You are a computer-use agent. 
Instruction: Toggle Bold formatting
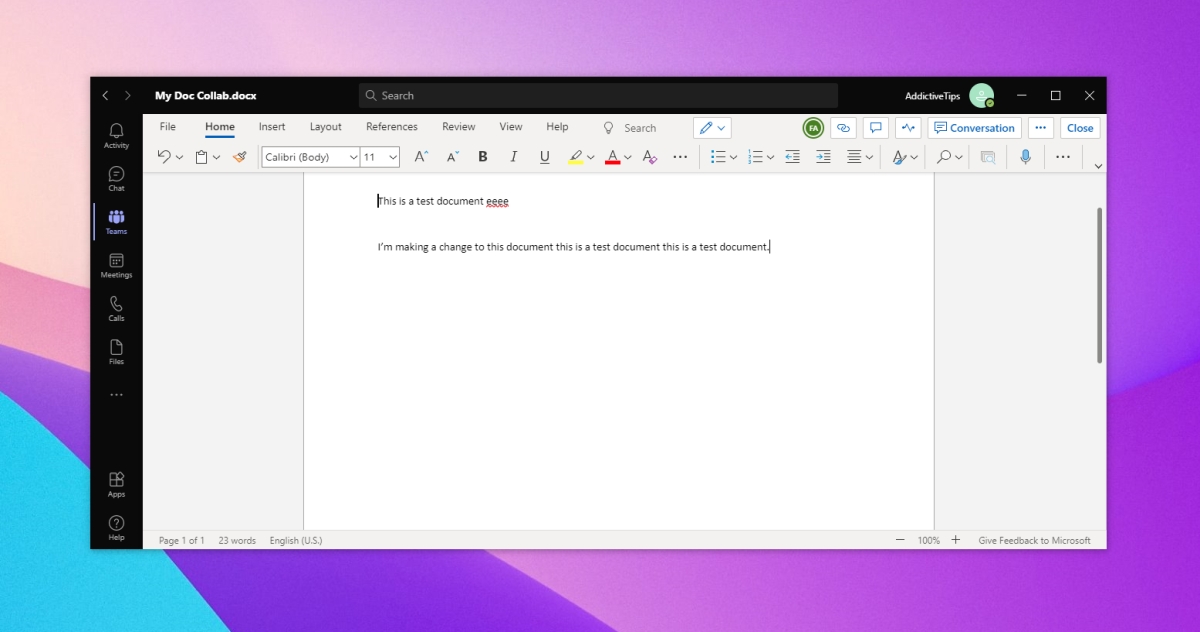[x=483, y=157]
